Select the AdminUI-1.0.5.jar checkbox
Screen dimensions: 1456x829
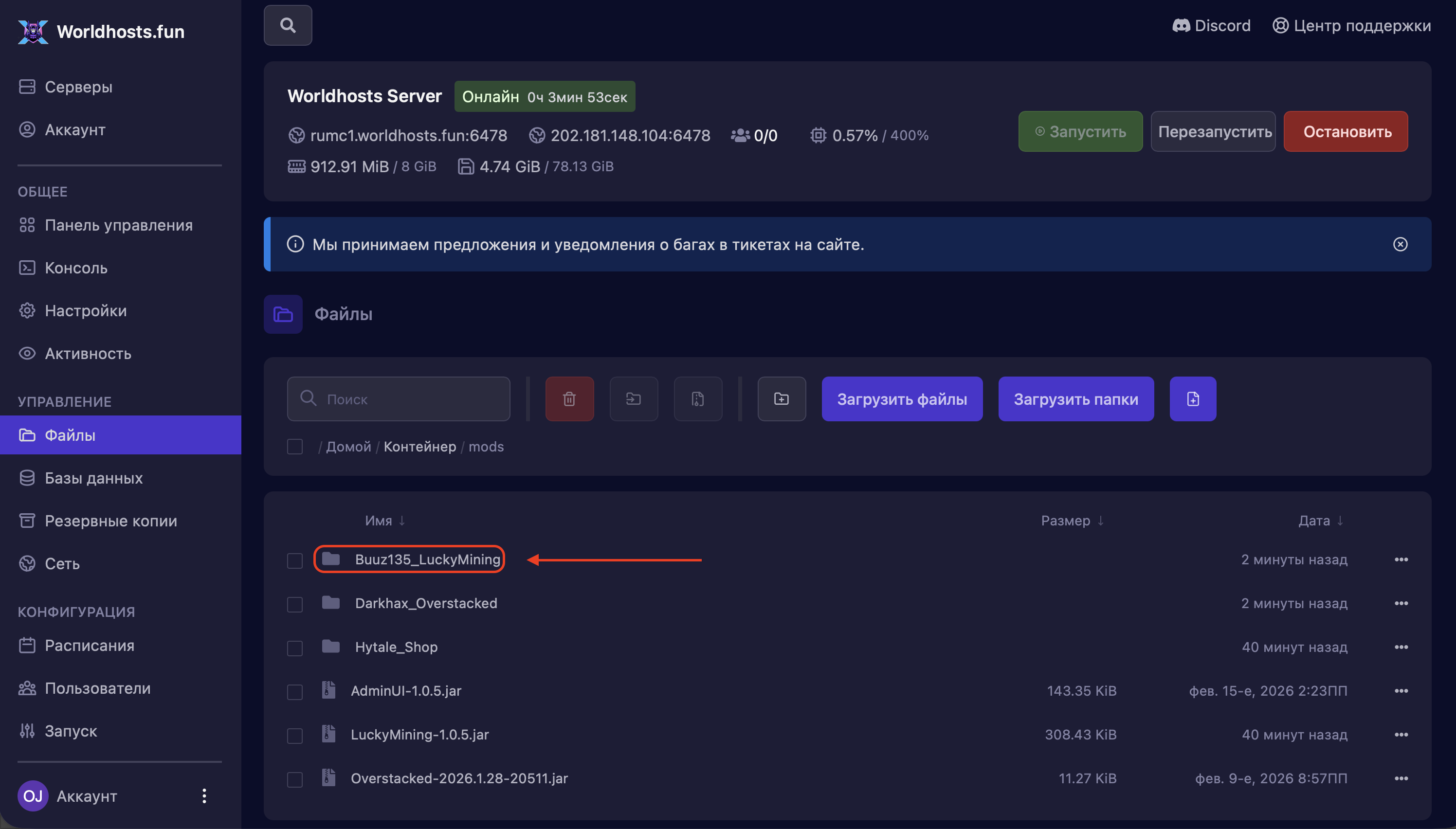point(294,691)
